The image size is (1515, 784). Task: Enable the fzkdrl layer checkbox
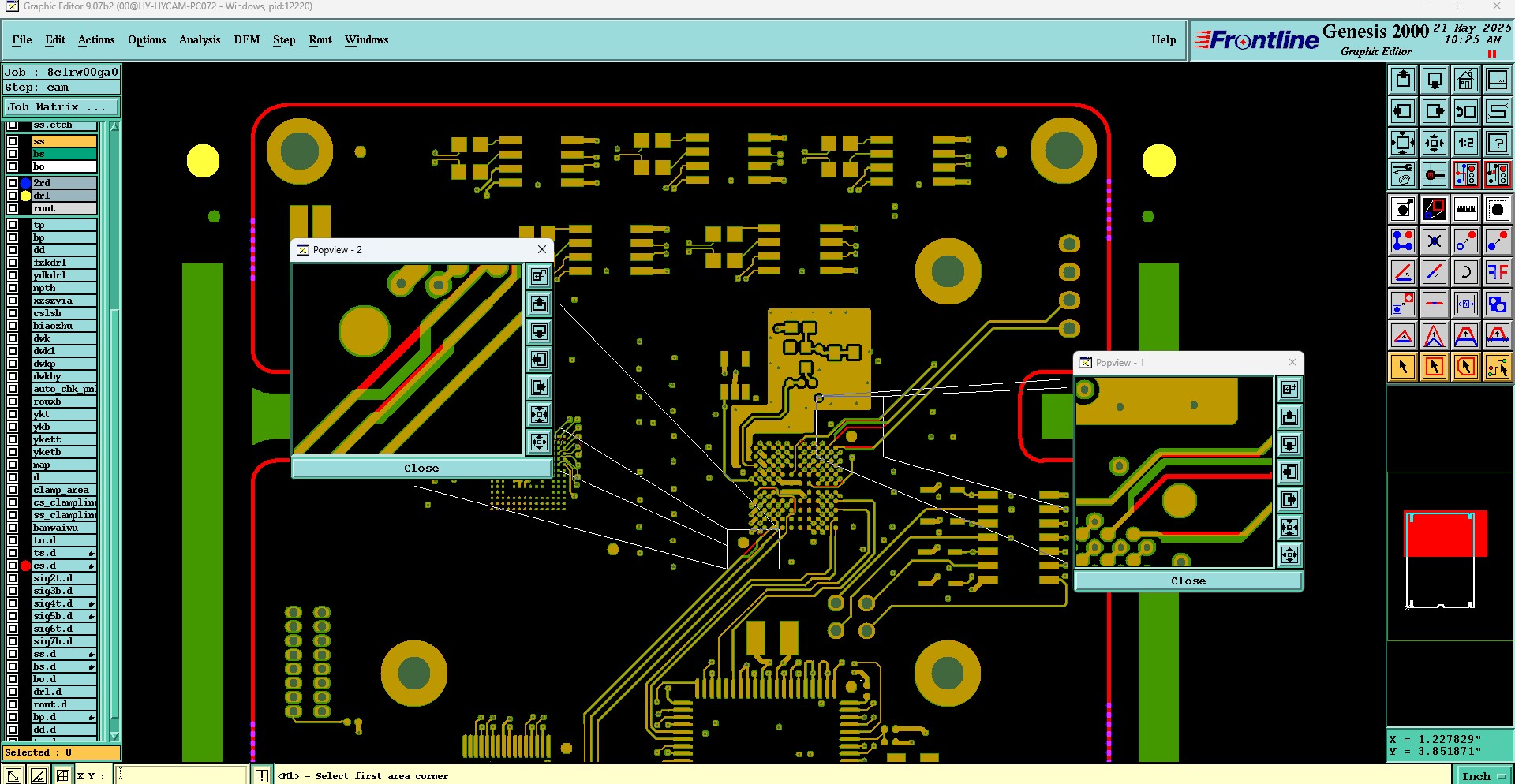pyautogui.click(x=13, y=263)
